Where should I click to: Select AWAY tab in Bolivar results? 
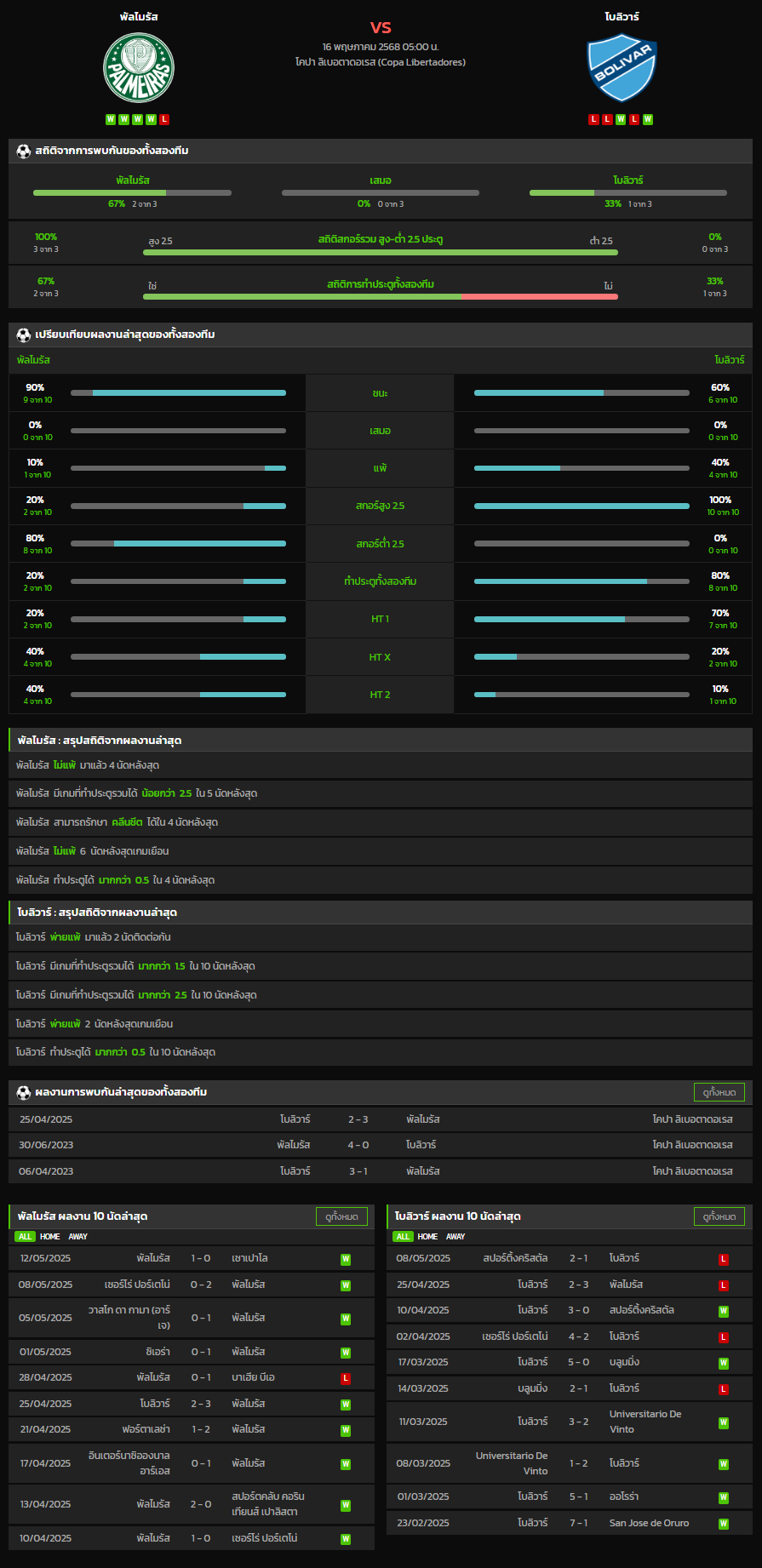pyautogui.click(x=456, y=1237)
